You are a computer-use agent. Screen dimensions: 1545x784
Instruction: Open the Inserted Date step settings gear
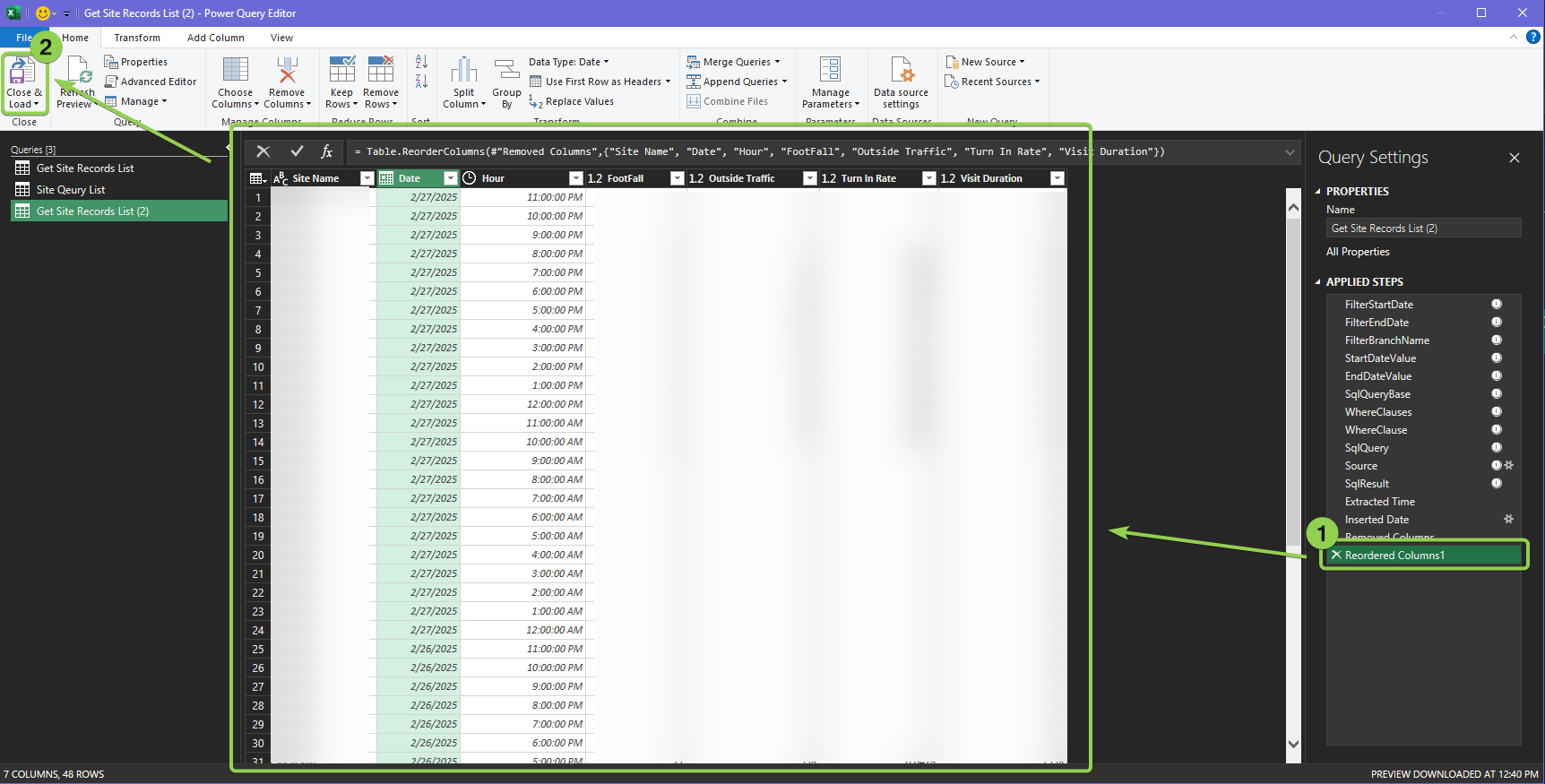point(1508,519)
